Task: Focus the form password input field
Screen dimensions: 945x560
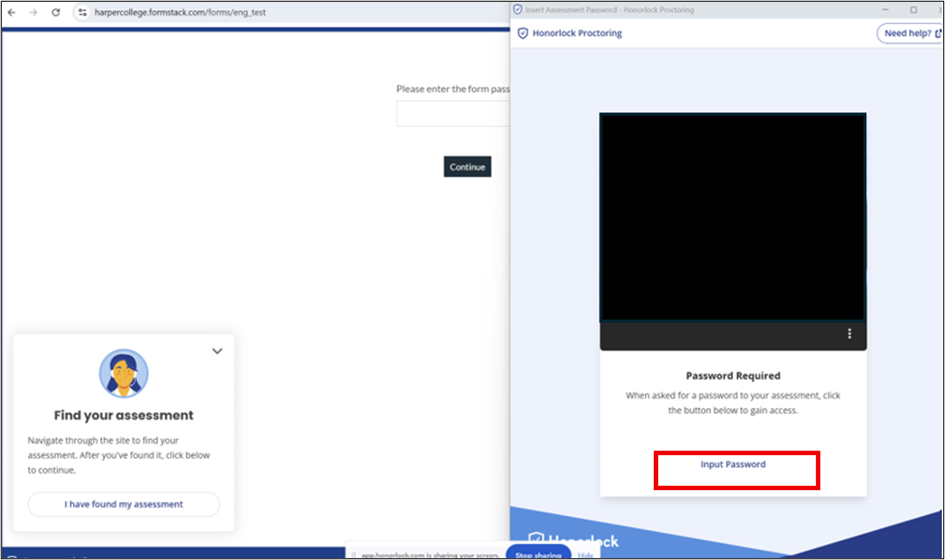Action: [x=453, y=114]
